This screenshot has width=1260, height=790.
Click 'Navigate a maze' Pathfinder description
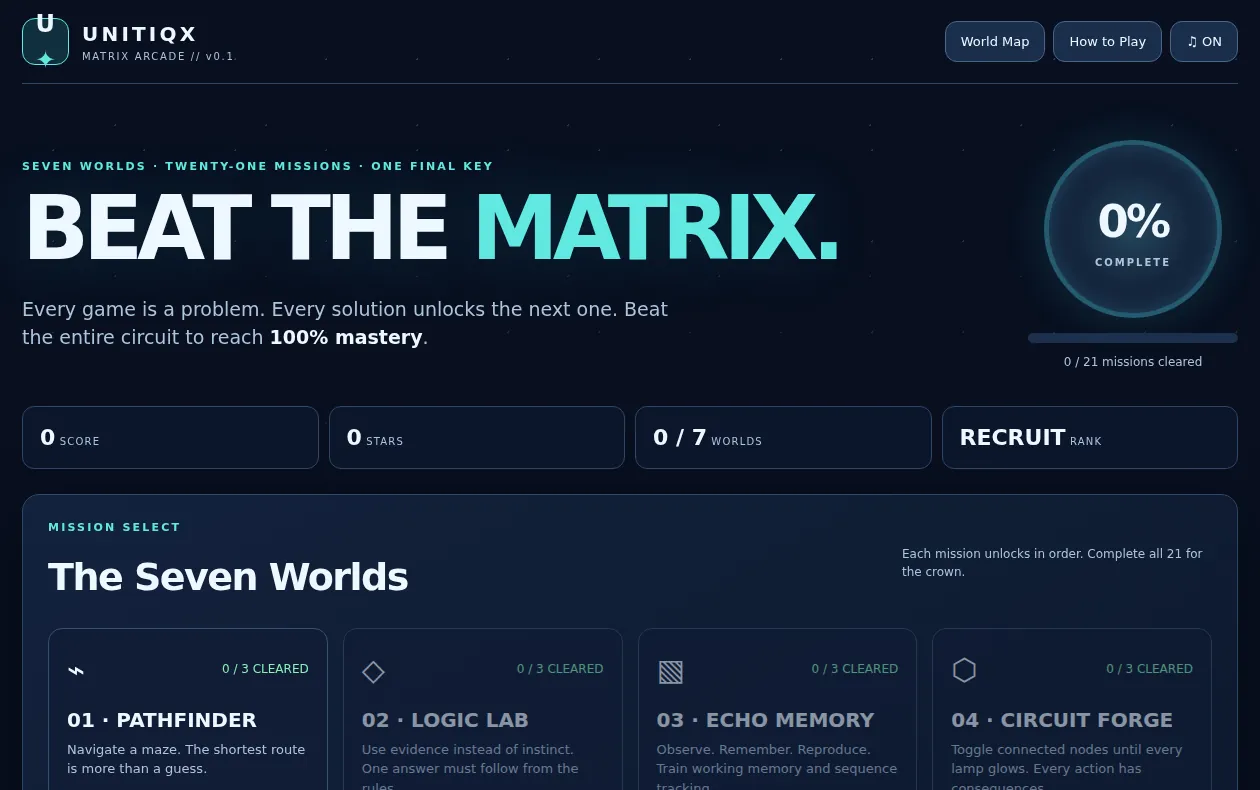click(x=186, y=759)
